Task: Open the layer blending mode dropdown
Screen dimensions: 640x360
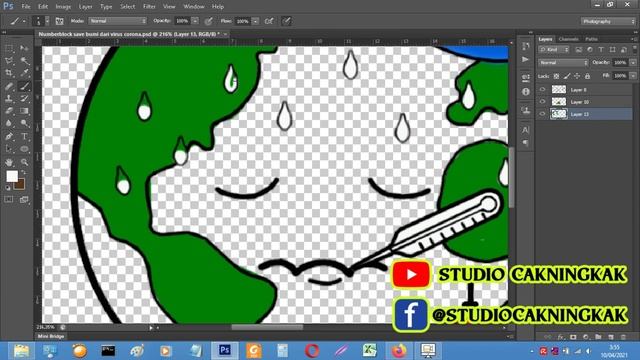Action: (x=563, y=63)
